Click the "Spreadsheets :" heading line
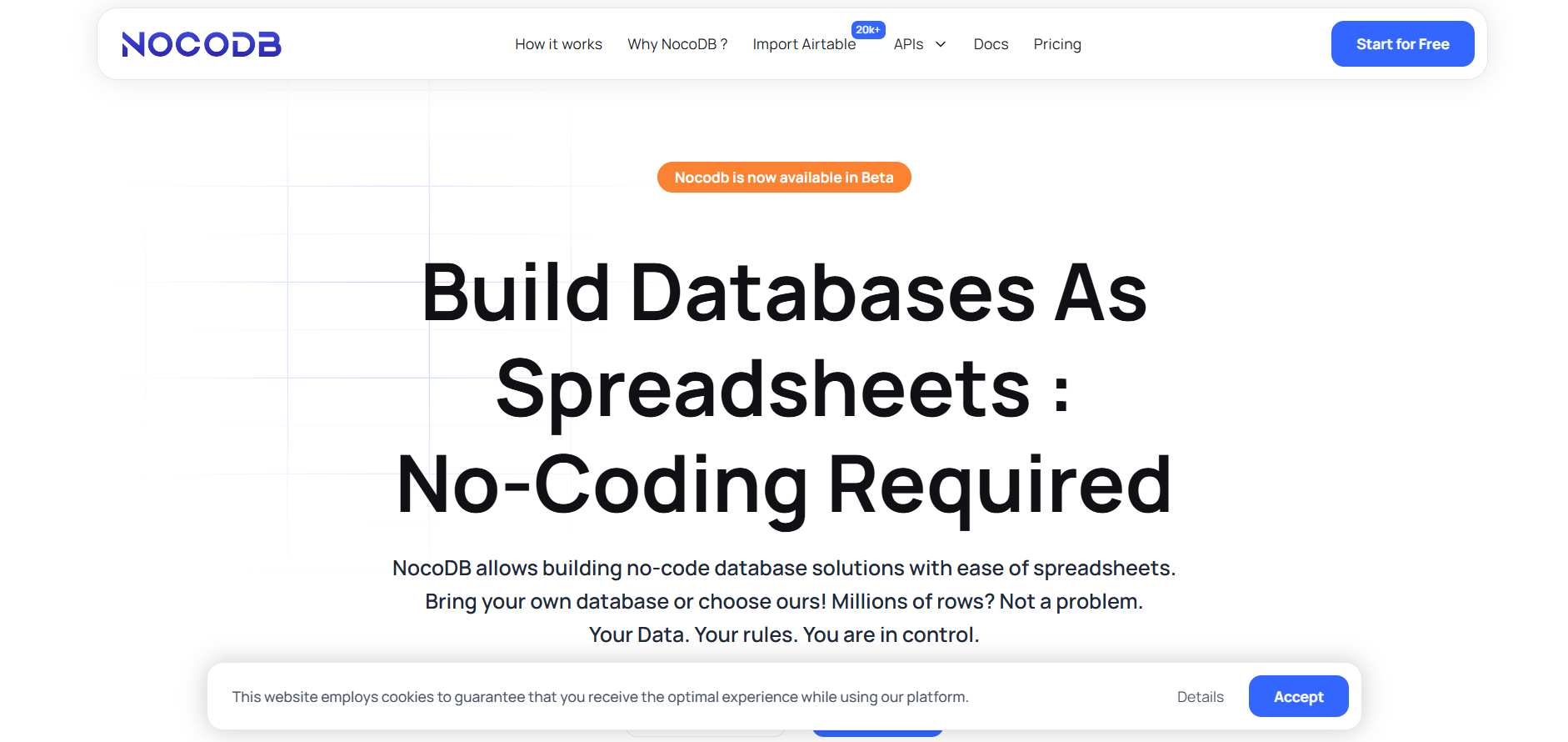This screenshot has height=742, width=1568. 783,389
